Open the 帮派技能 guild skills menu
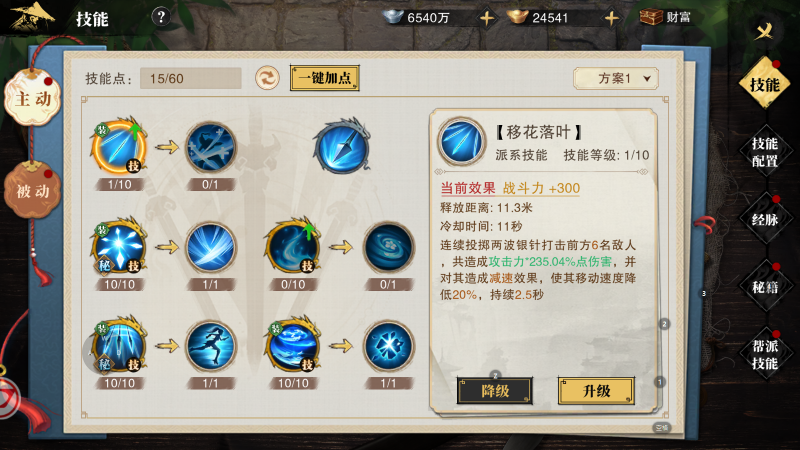The height and width of the screenshot is (450, 800). (764, 355)
